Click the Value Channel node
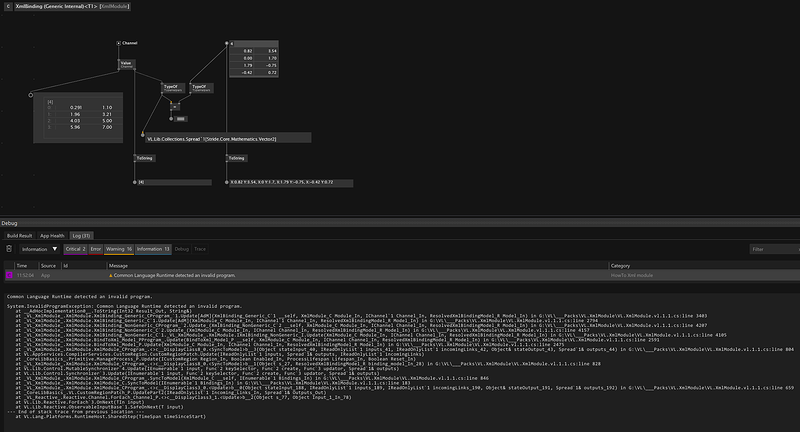Viewport: 800px width, 432px height. (x=126, y=65)
